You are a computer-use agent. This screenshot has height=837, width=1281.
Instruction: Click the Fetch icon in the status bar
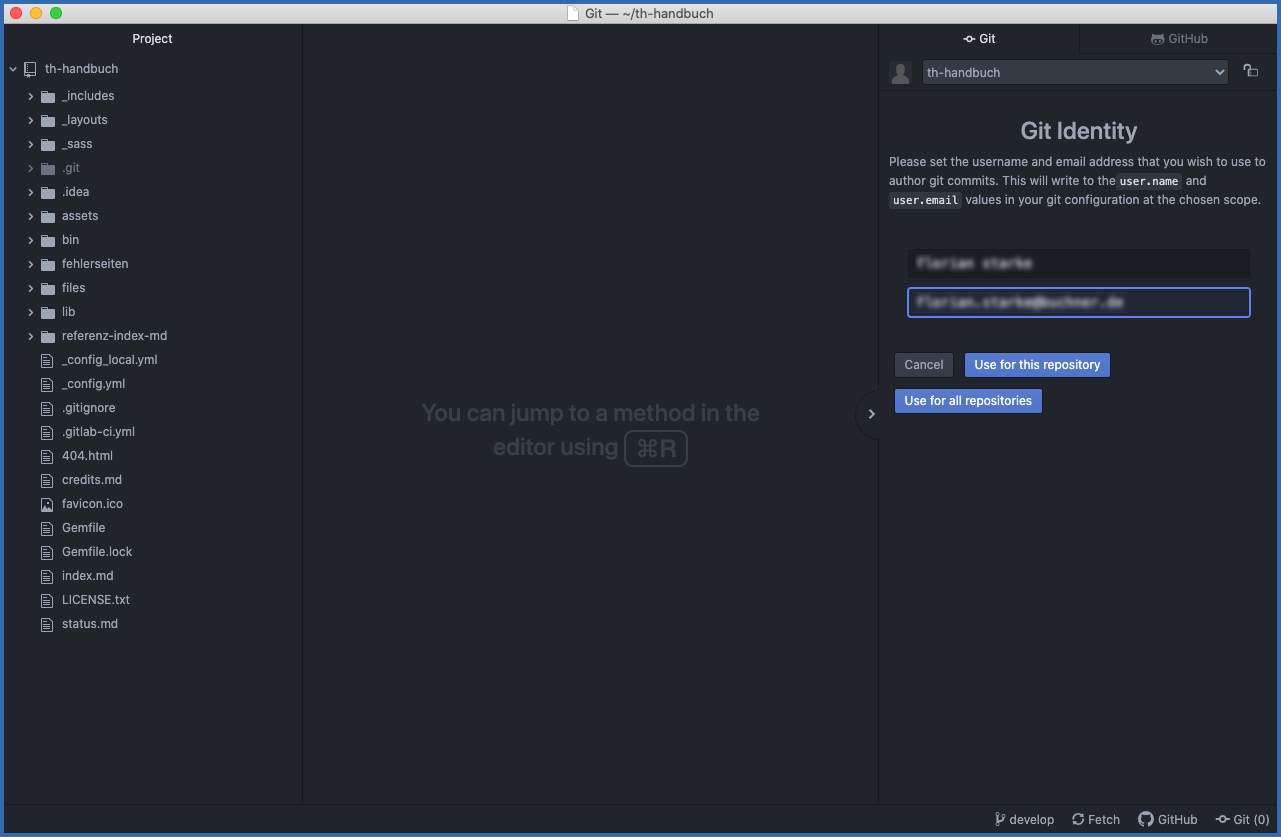tap(1077, 819)
